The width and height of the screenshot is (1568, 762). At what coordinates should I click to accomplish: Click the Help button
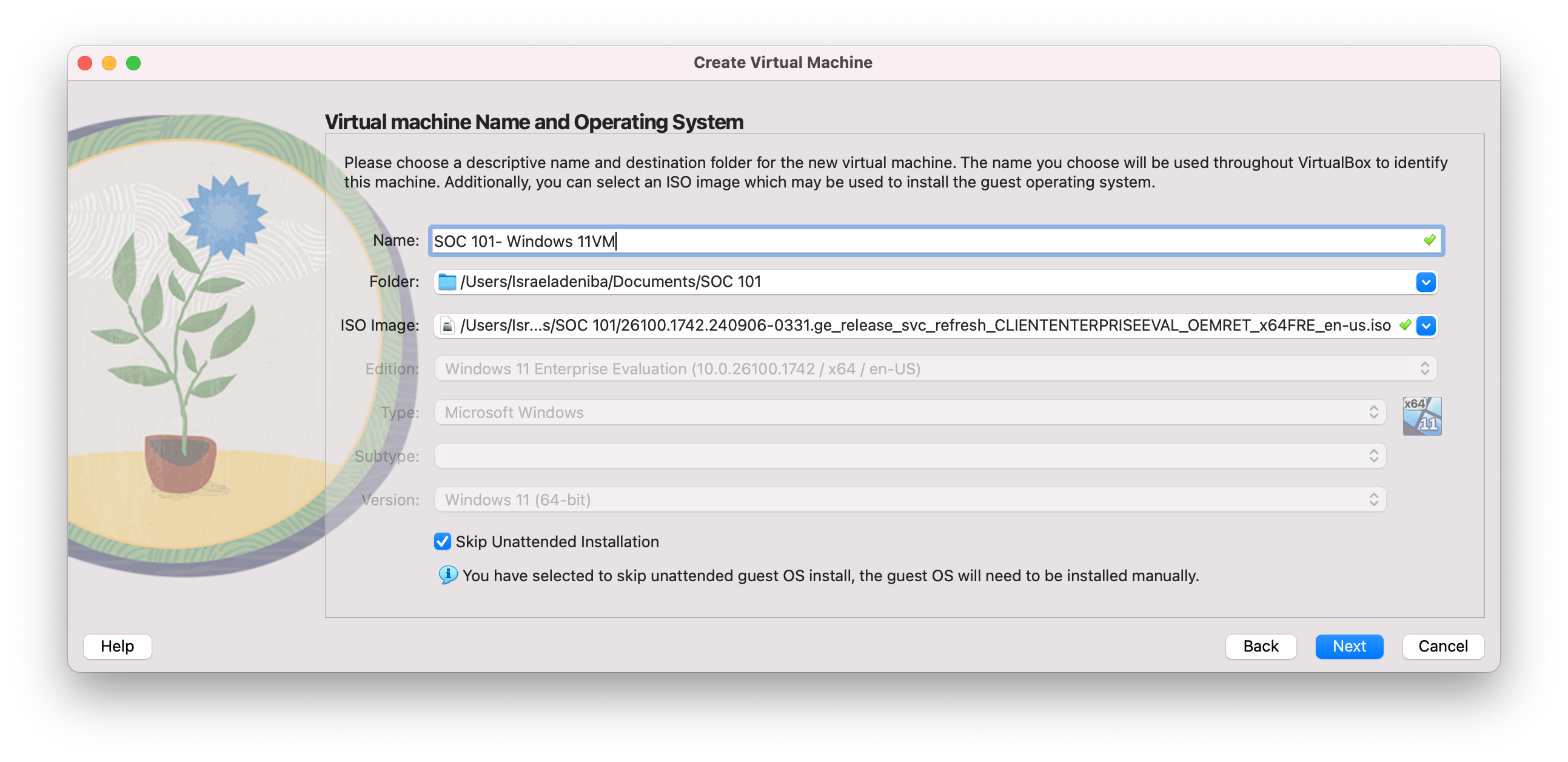(x=118, y=646)
